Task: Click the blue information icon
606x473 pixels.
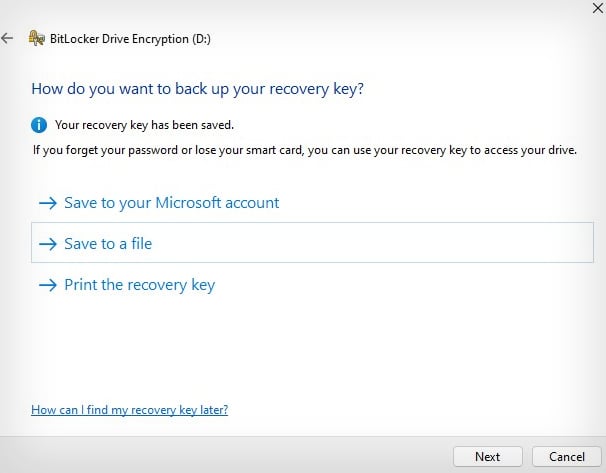Action: coord(39,125)
